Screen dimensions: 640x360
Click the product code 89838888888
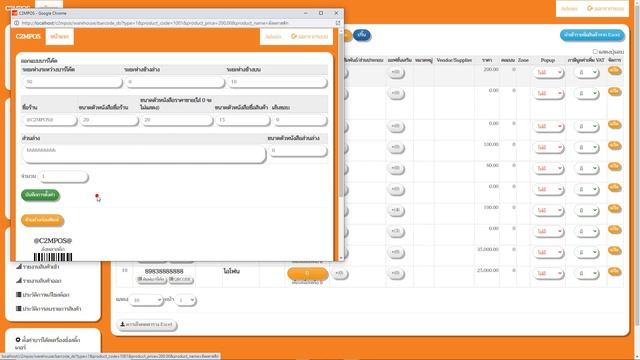(164, 271)
